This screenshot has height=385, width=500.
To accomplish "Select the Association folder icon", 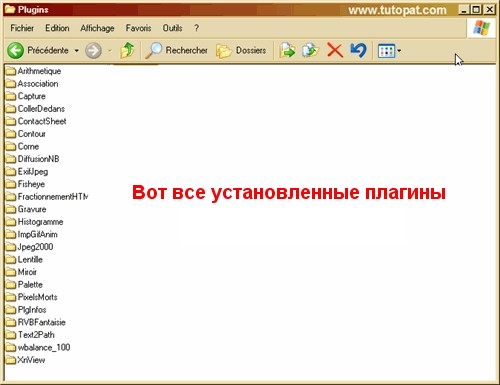I will (11, 84).
